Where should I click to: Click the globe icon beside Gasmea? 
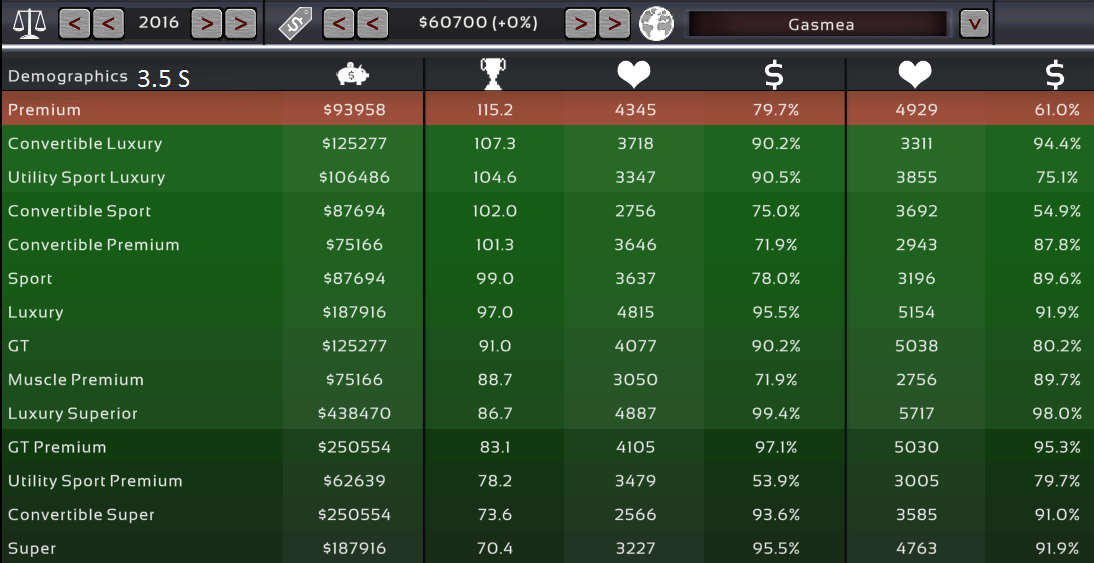click(x=657, y=24)
